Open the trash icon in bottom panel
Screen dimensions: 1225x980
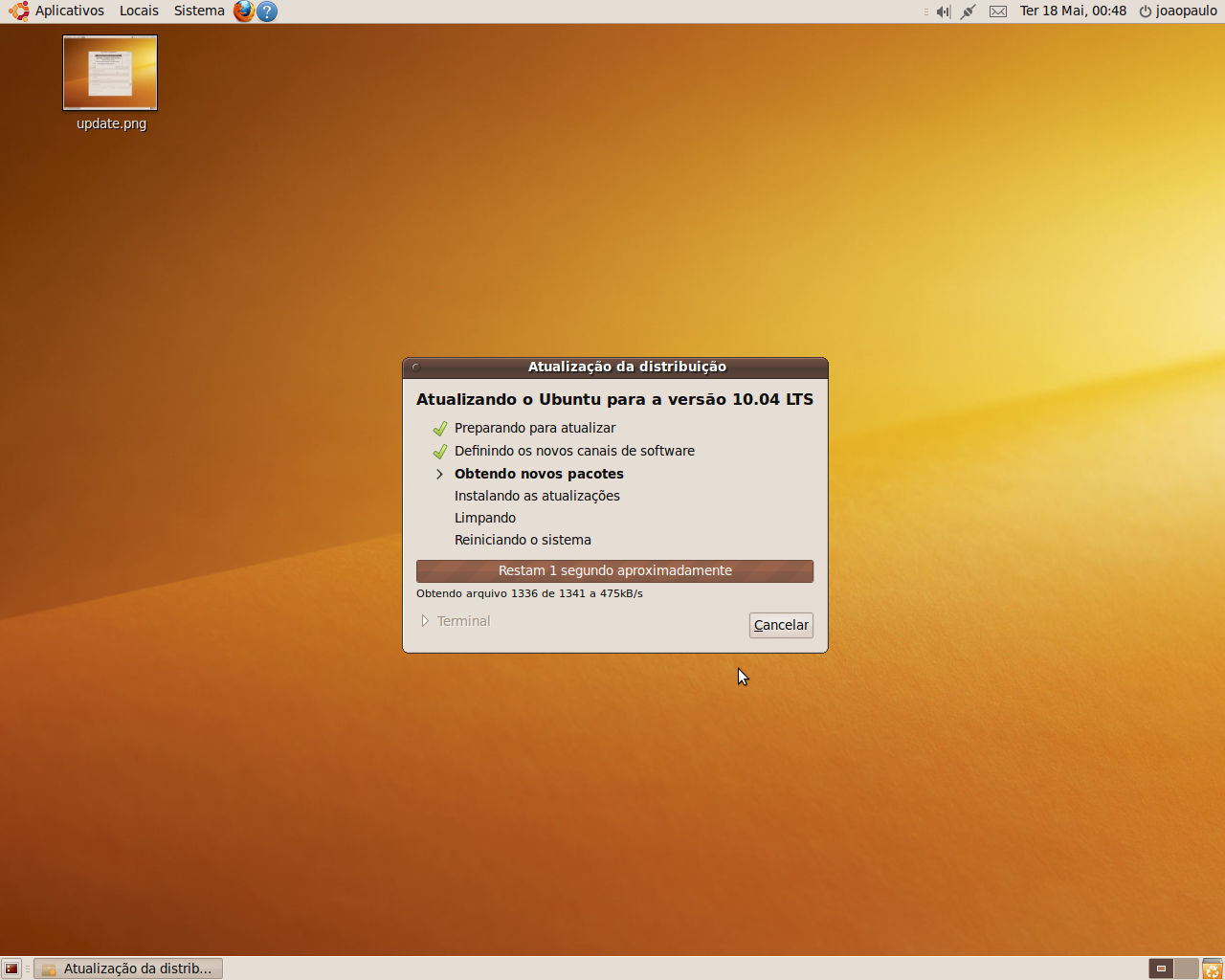(x=1212, y=969)
